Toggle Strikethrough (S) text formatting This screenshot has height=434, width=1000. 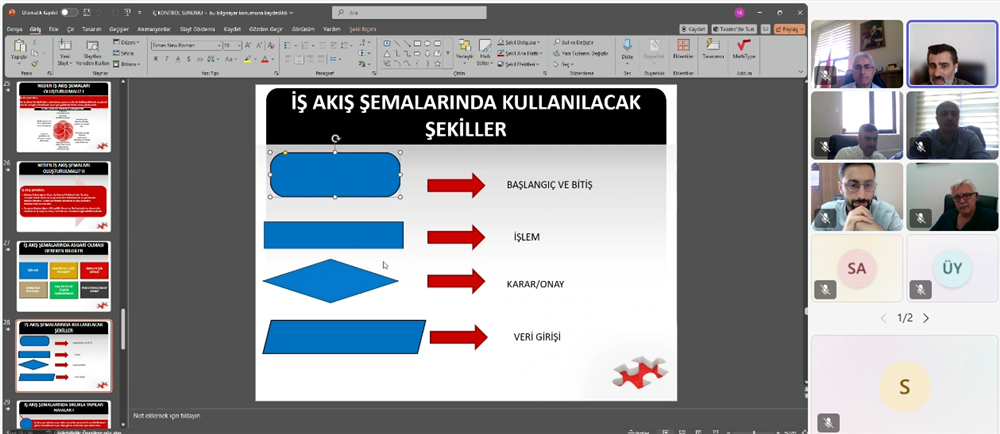click(x=190, y=59)
